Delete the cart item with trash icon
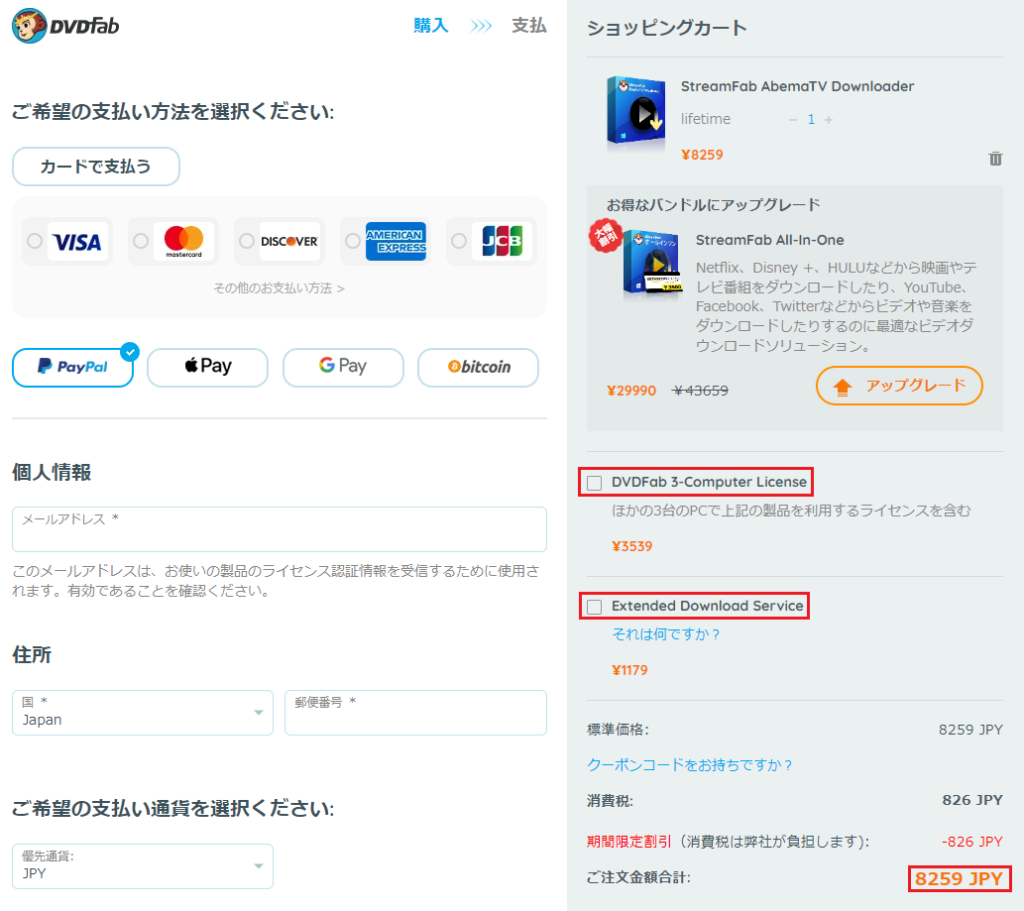Viewport: 1024px width, 911px height. coord(995,159)
